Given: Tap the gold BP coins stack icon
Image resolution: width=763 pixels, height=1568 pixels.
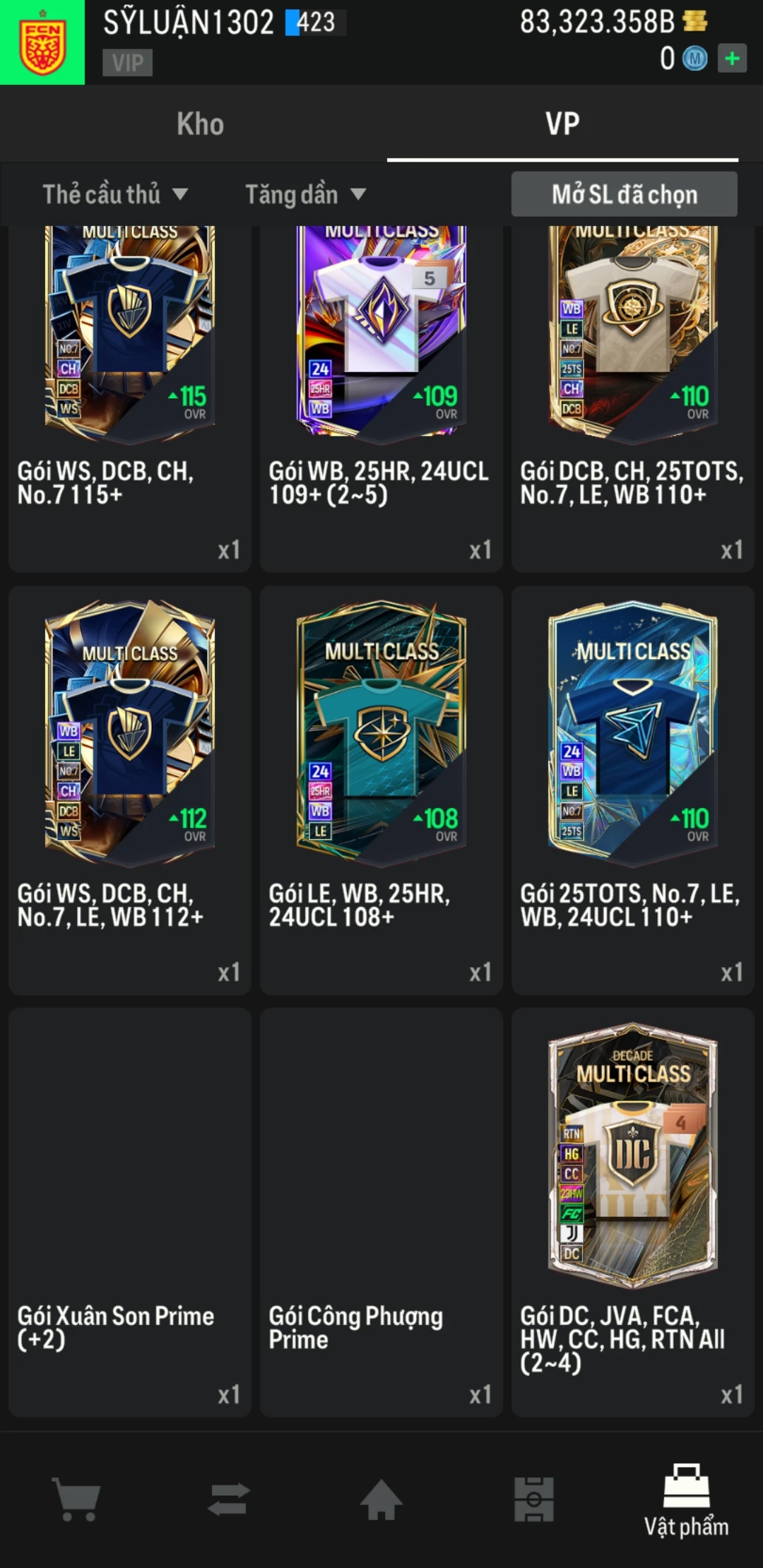Looking at the screenshot, I should (695, 20).
